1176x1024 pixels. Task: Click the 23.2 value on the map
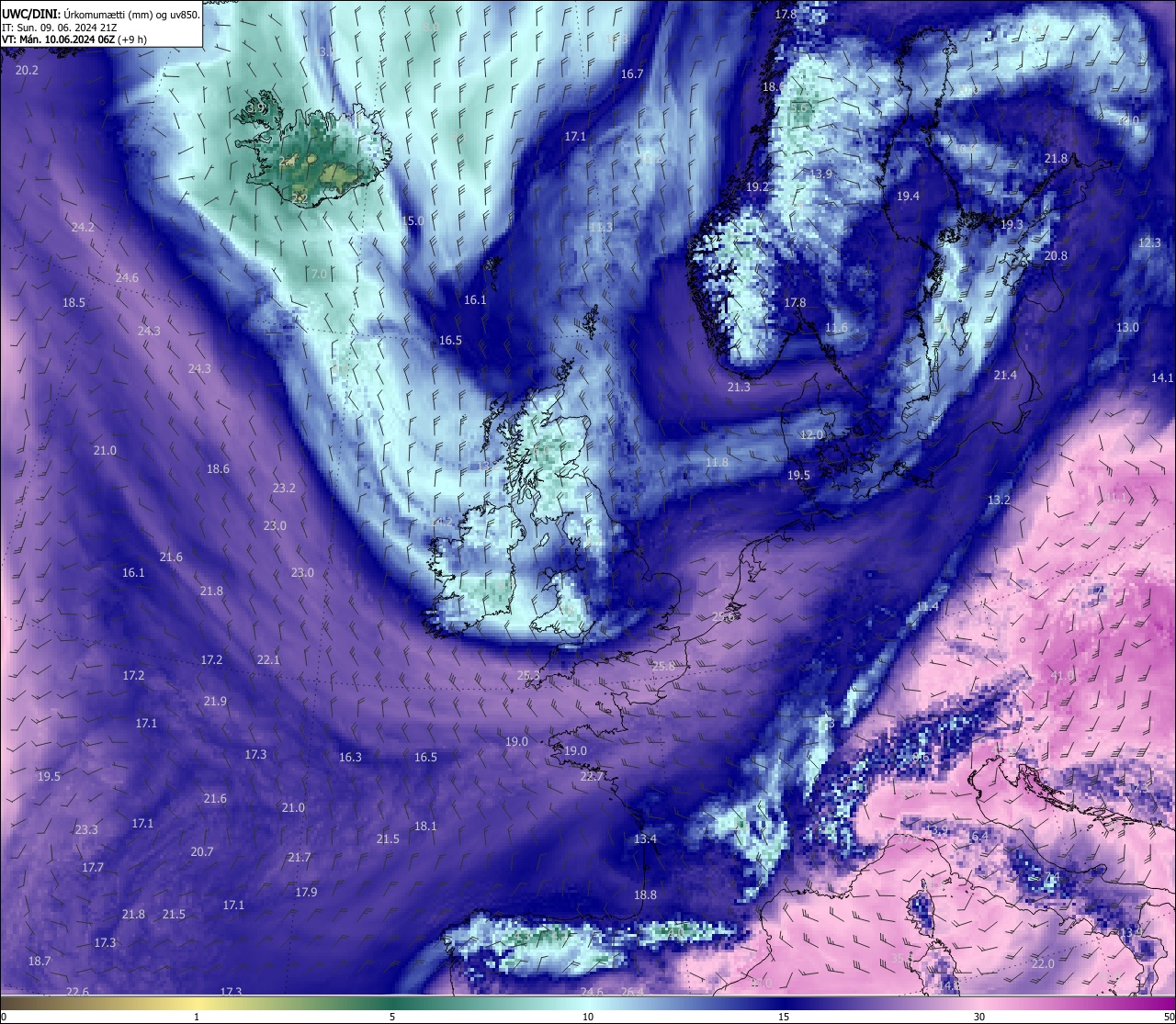pos(285,488)
